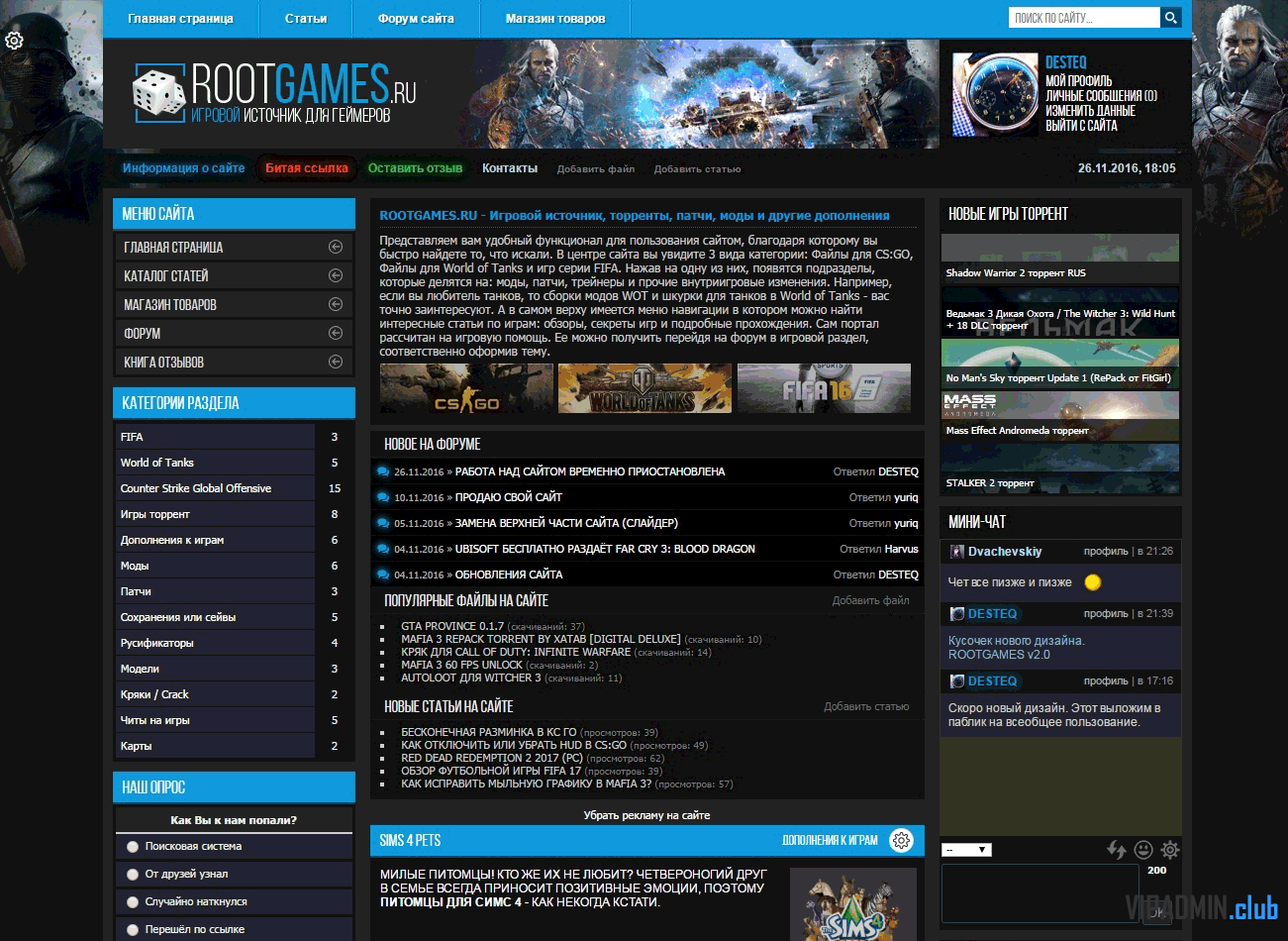Open Читы на игры category

pyautogui.click(x=155, y=720)
